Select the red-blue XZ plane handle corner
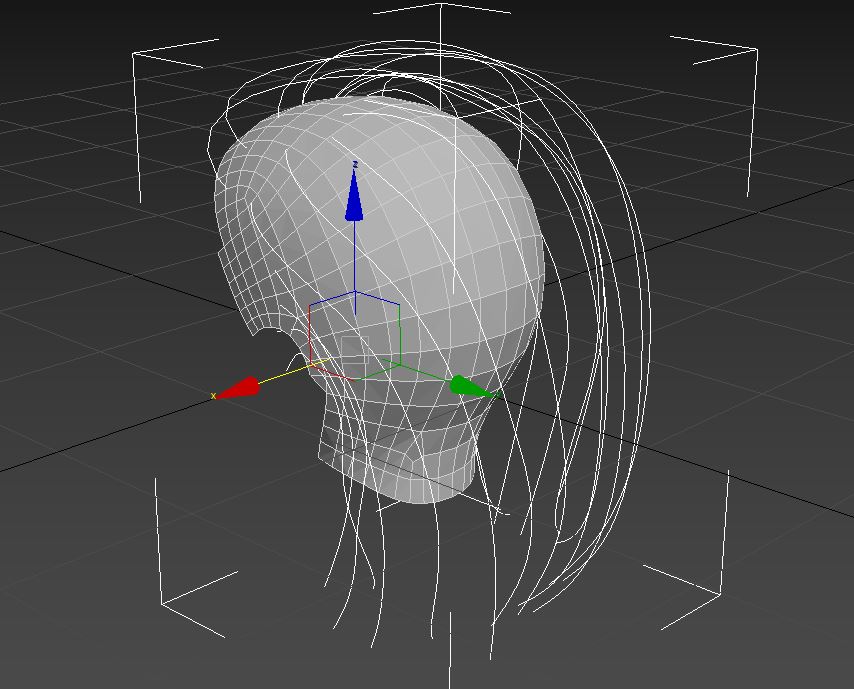The height and width of the screenshot is (689, 854). [311, 305]
